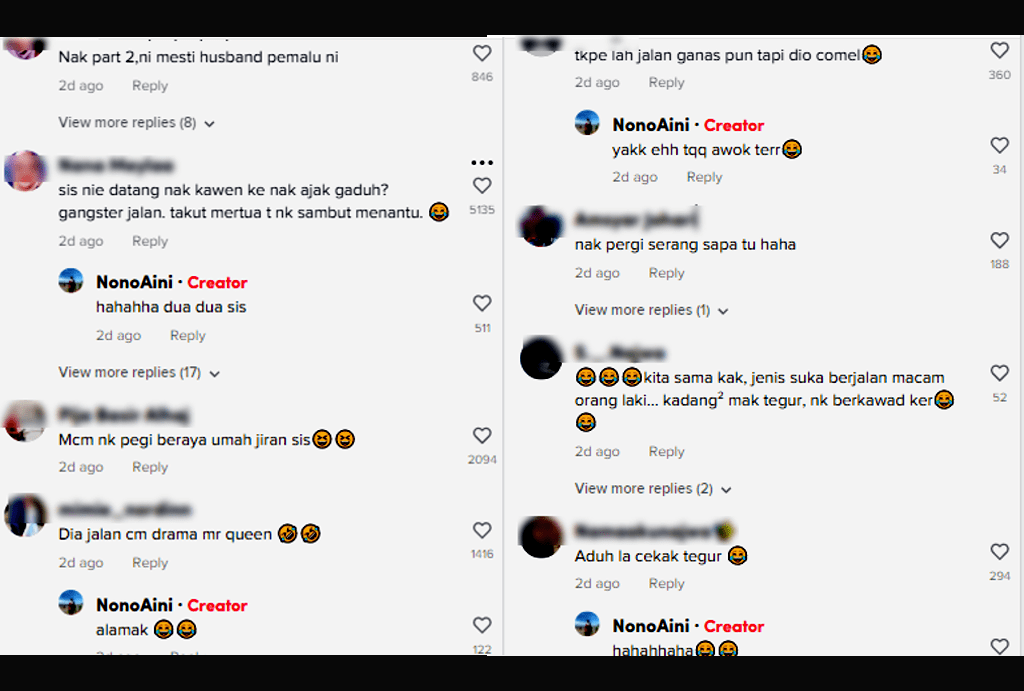Reply to 'Aduh la cekak tegur' comment
The width and height of the screenshot is (1024, 691).
pyautogui.click(x=666, y=583)
